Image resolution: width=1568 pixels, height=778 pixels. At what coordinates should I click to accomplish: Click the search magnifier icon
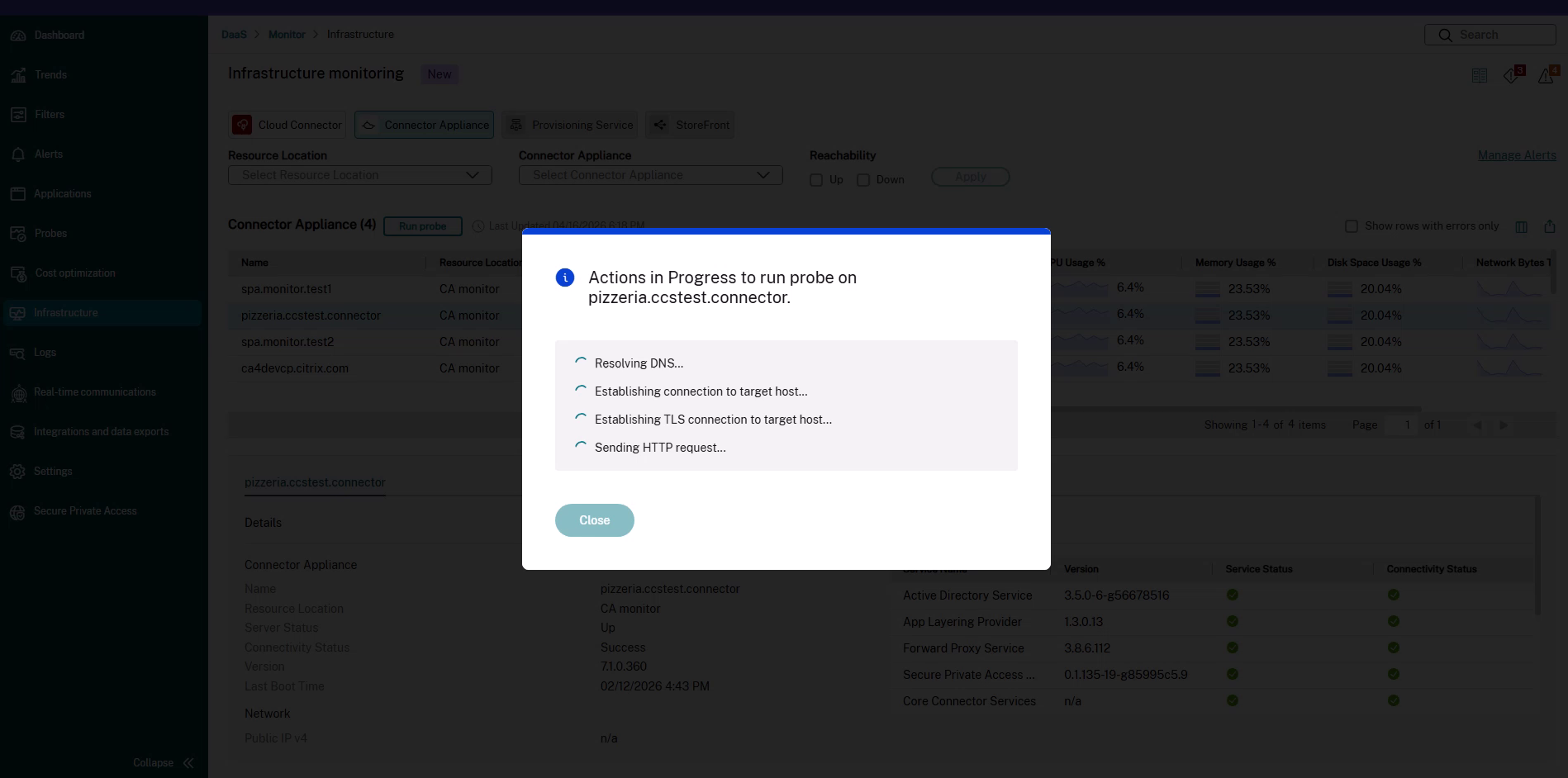coord(1445,36)
